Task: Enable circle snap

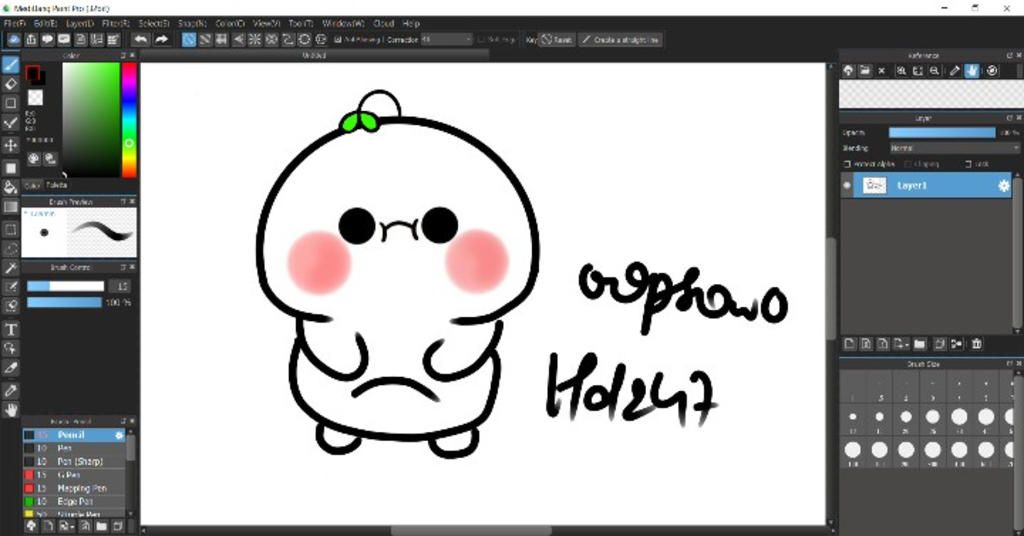Action: point(304,40)
